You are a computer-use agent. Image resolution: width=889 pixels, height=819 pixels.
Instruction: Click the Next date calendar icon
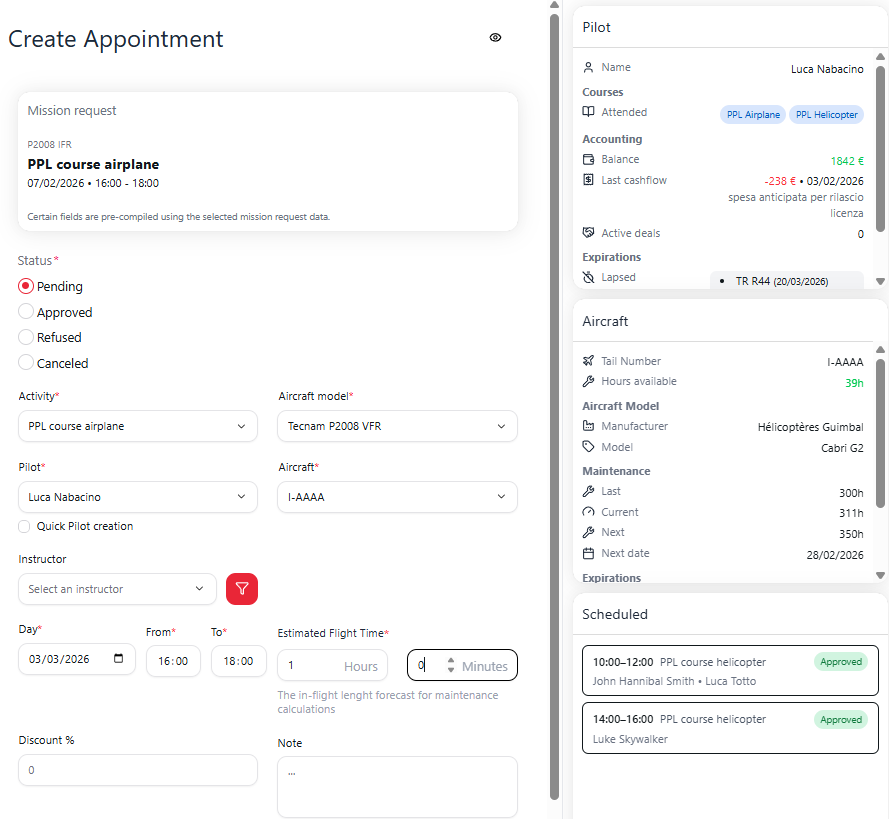[x=589, y=554]
